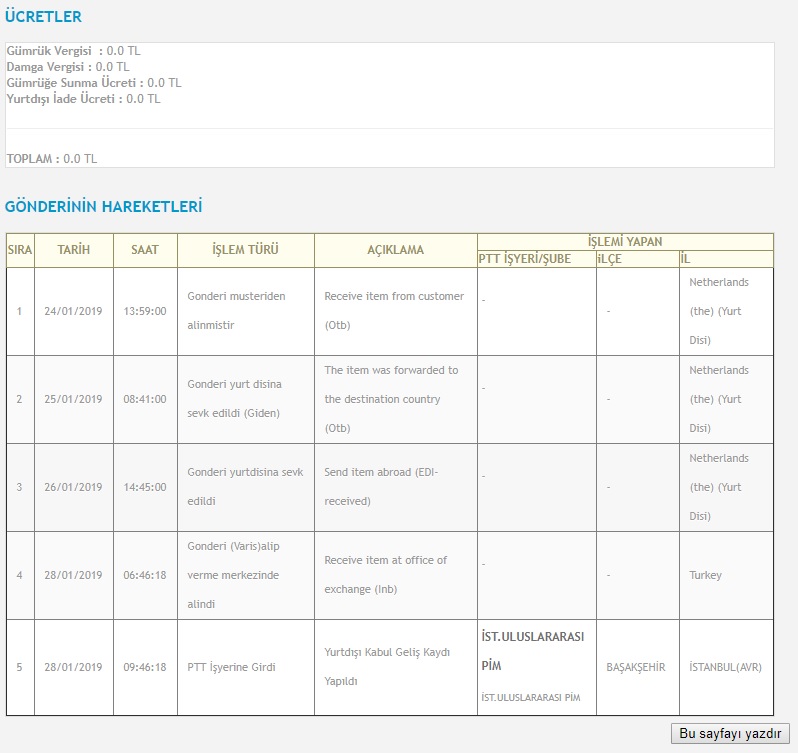
Task: Click the date 24/01/2019 cell
Action: click(73, 311)
